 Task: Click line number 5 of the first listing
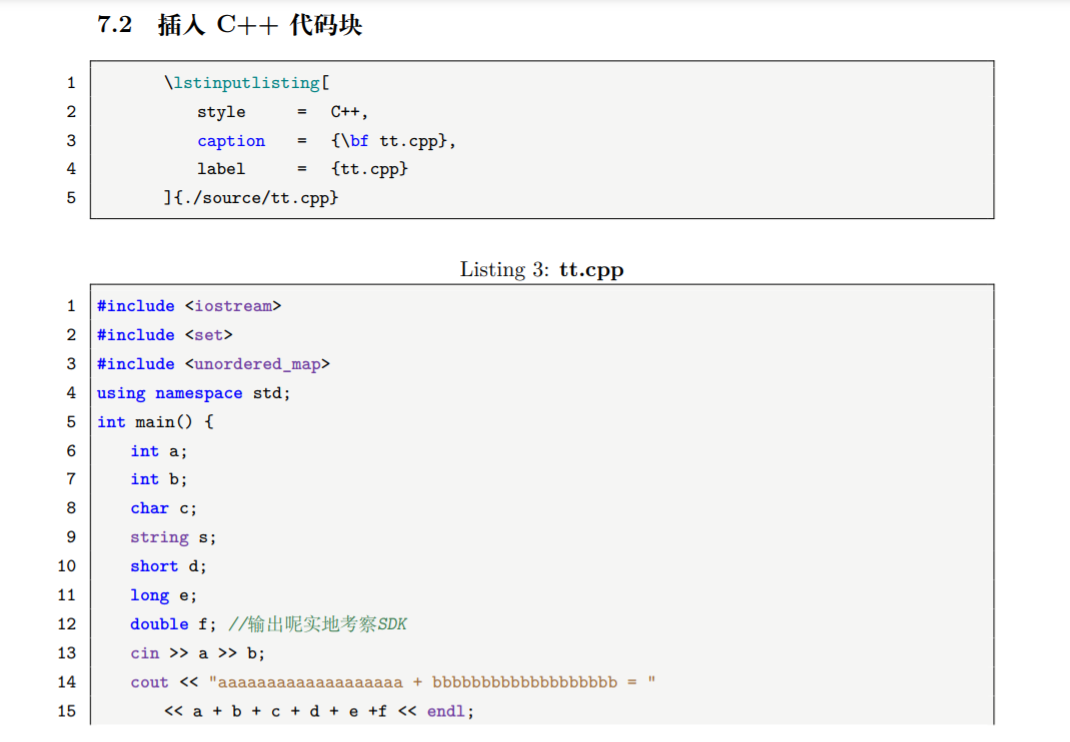71,198
